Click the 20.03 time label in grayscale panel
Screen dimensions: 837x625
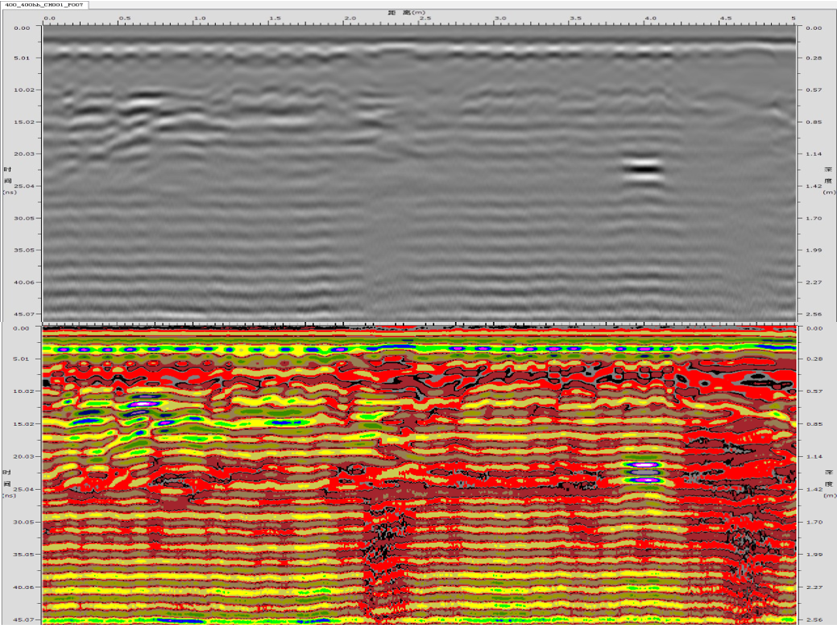coord(22,154)
